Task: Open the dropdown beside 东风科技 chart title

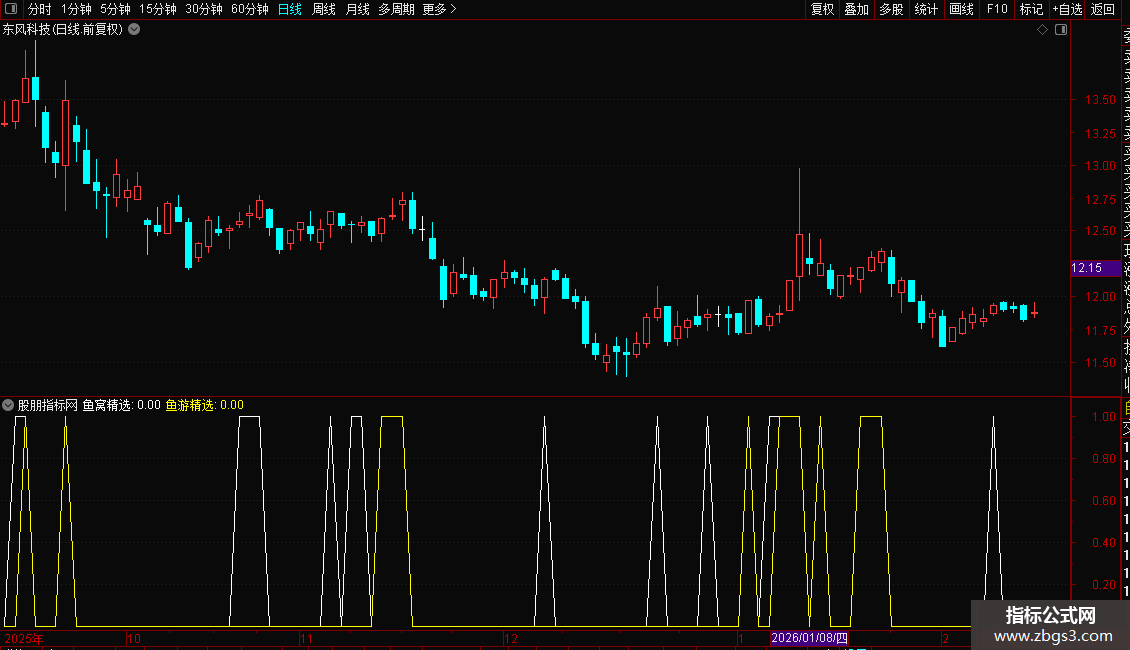Action: coord(134,30)
